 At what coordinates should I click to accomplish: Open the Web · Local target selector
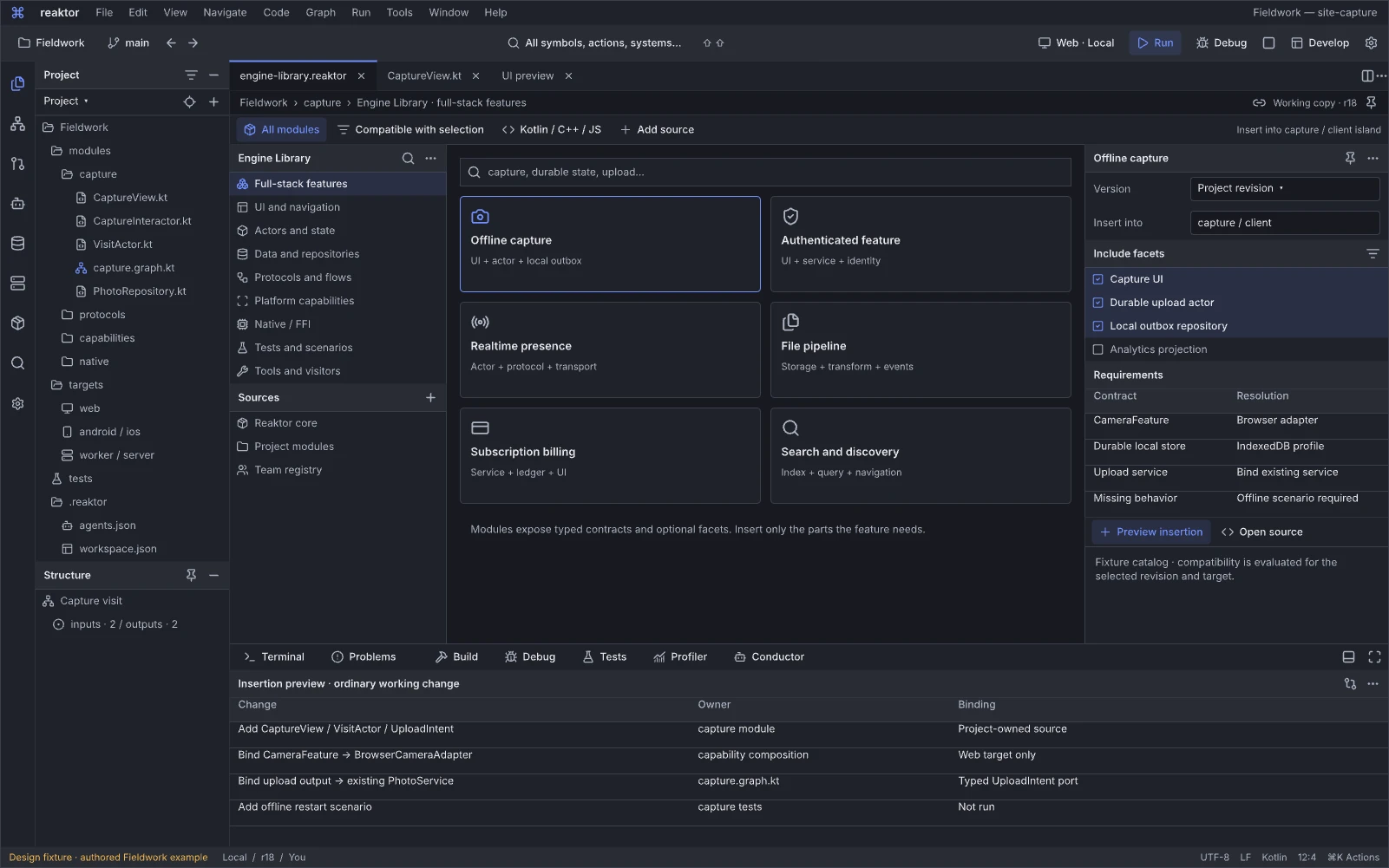(x=1076, y=42)
